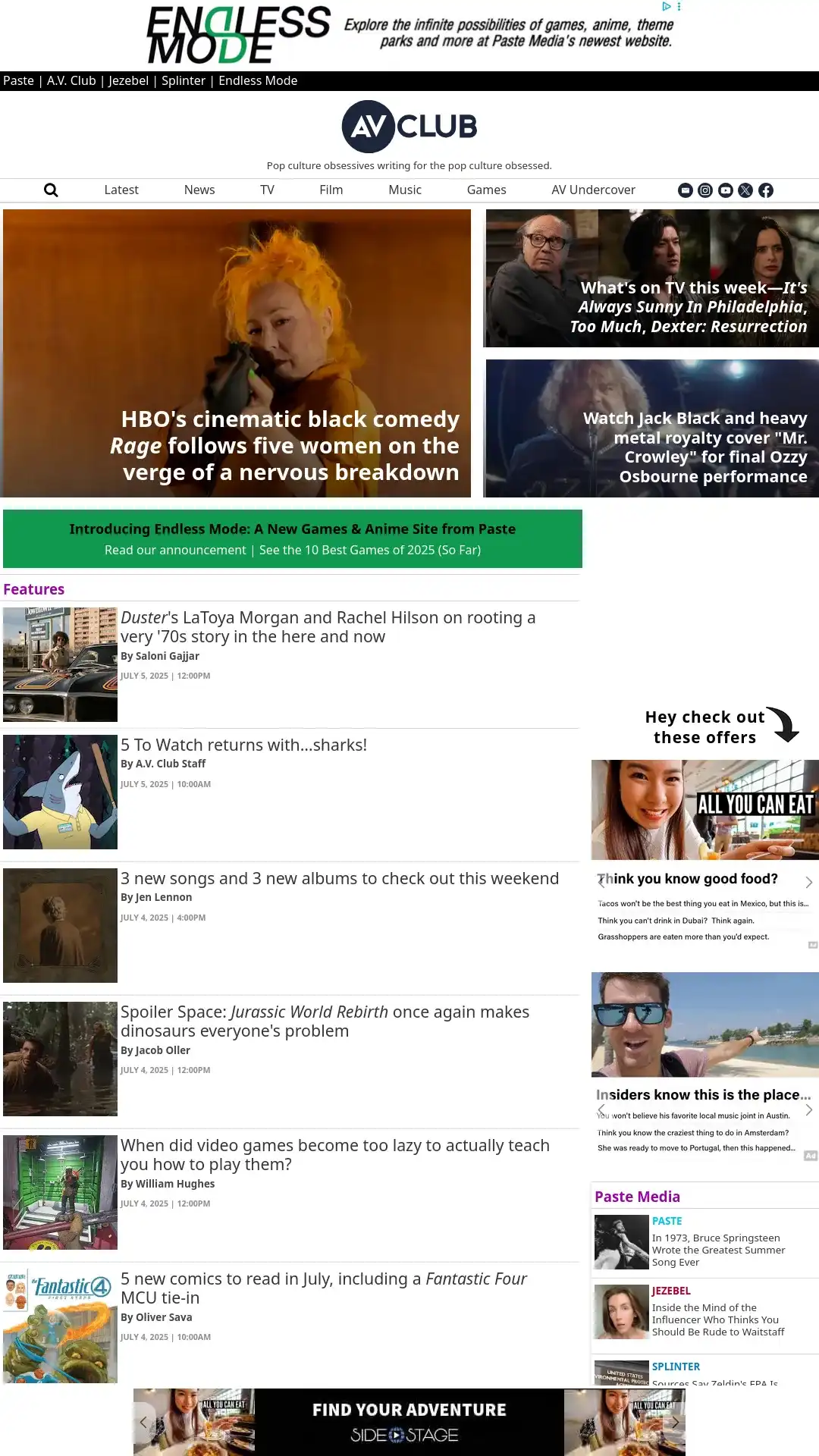Click 'Read our announcement' in the green banner

click(x=175, y=550)
